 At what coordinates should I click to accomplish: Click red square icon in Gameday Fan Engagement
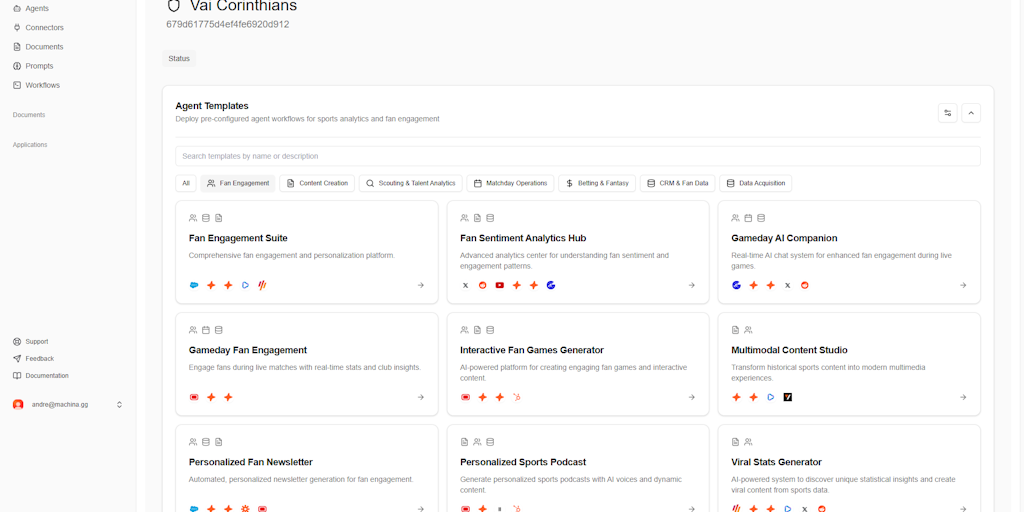194,397
